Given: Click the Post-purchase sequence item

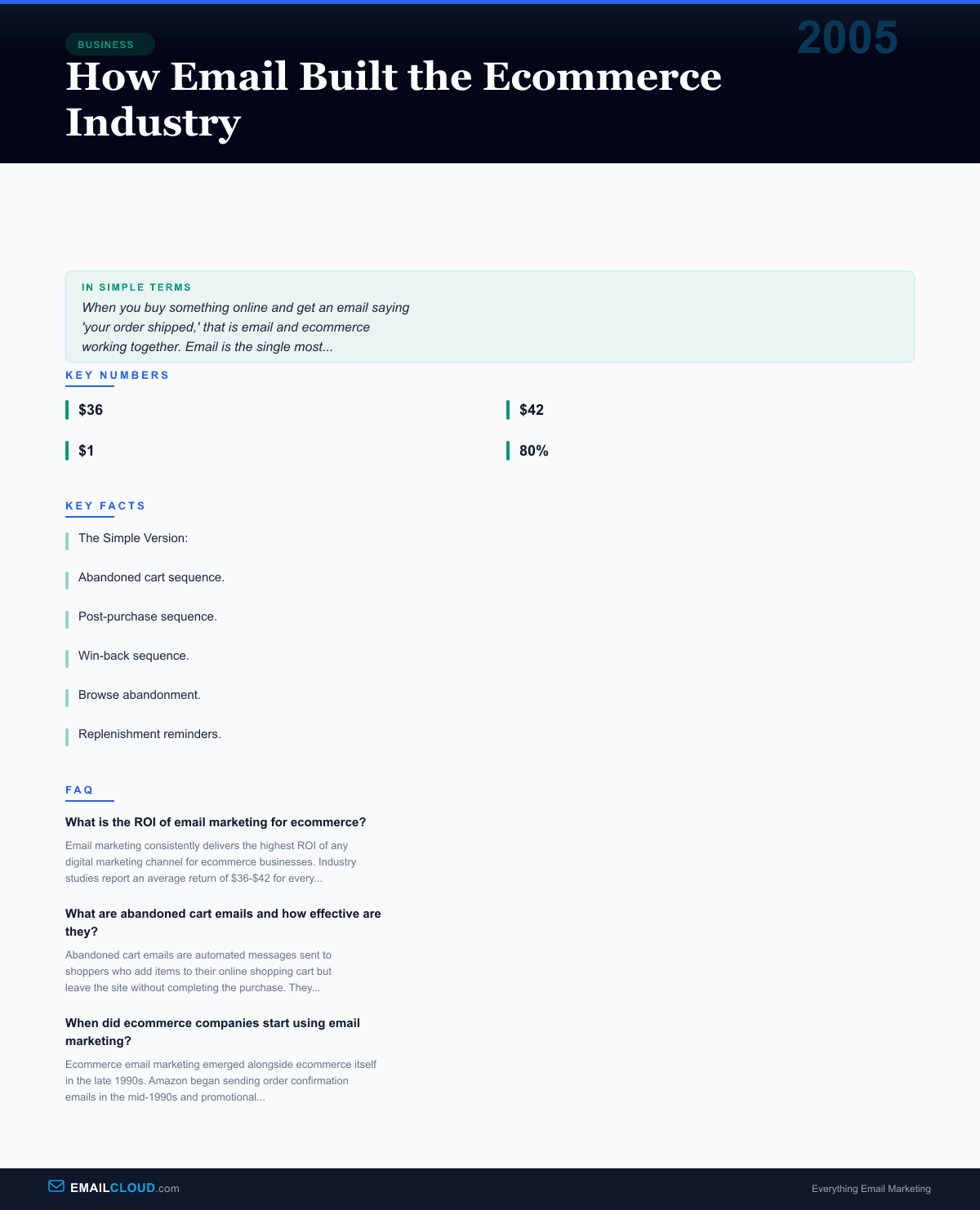Looking at the screenshot, I should point(148,616).
